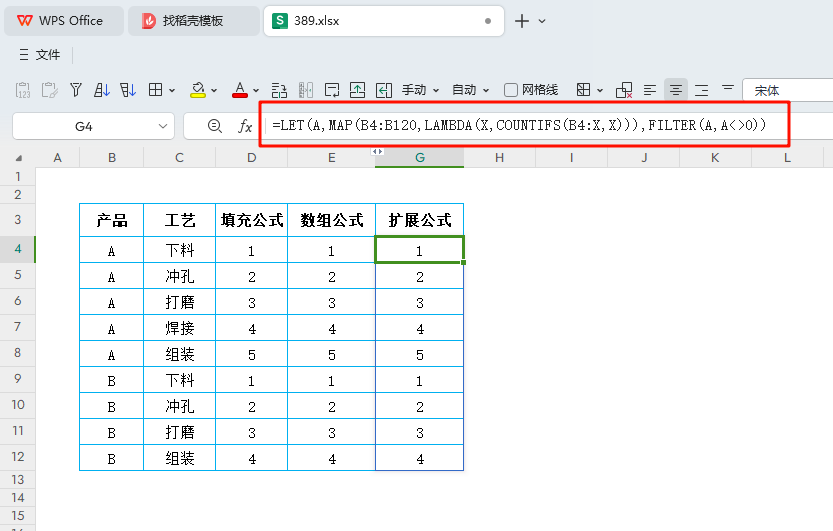833x531 pixels.
Task: Select row 13 header
Action: coord(18,479)
